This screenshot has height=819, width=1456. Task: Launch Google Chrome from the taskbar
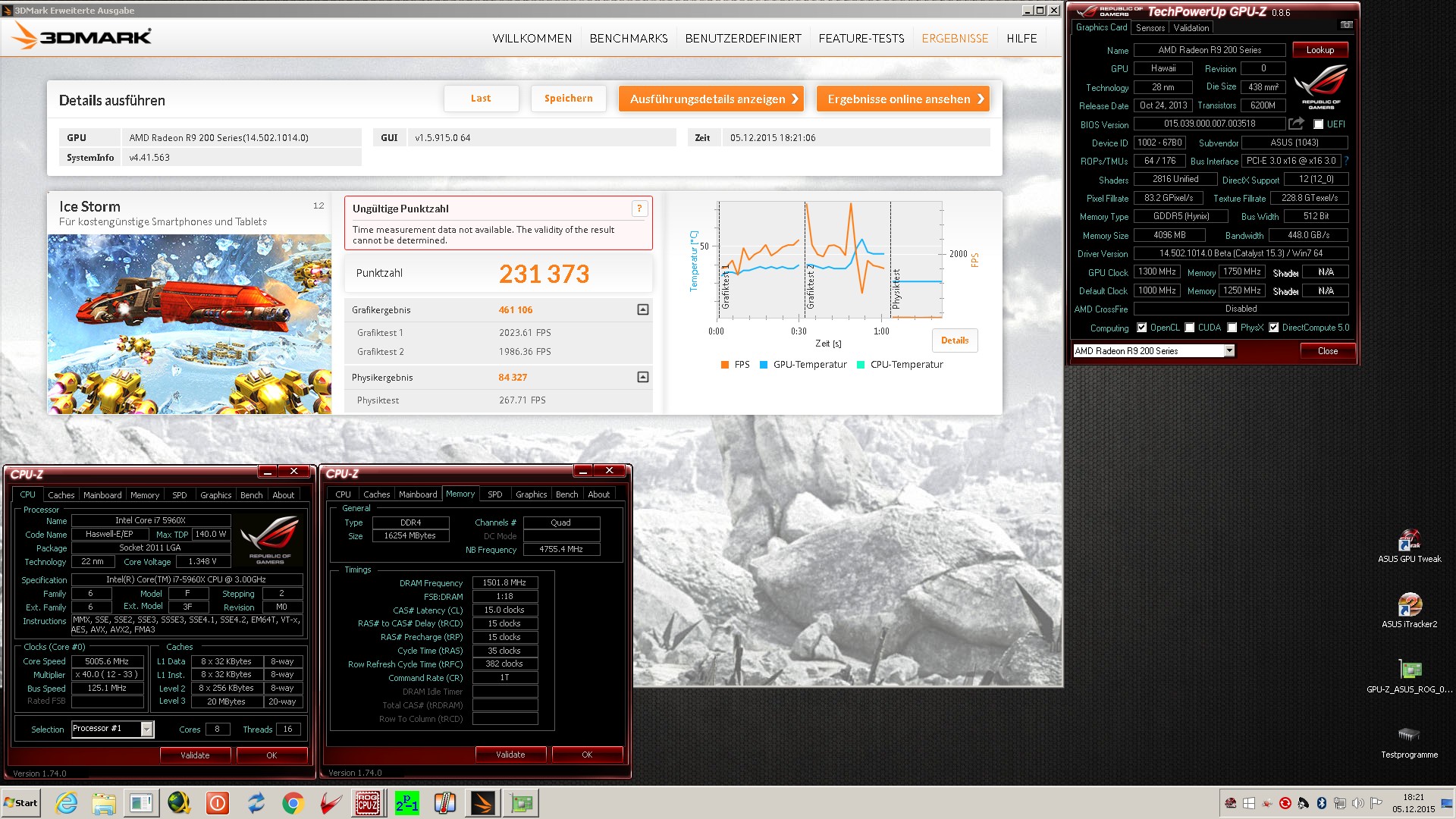click(x=293, y=803)
